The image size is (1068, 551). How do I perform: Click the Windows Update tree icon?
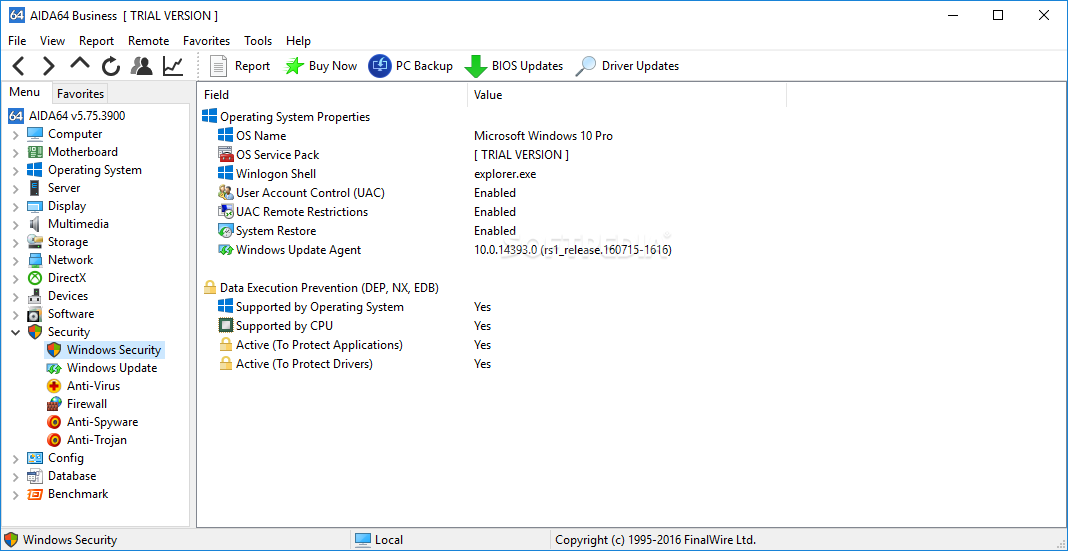pyautogui.click(x=54, y=368)
